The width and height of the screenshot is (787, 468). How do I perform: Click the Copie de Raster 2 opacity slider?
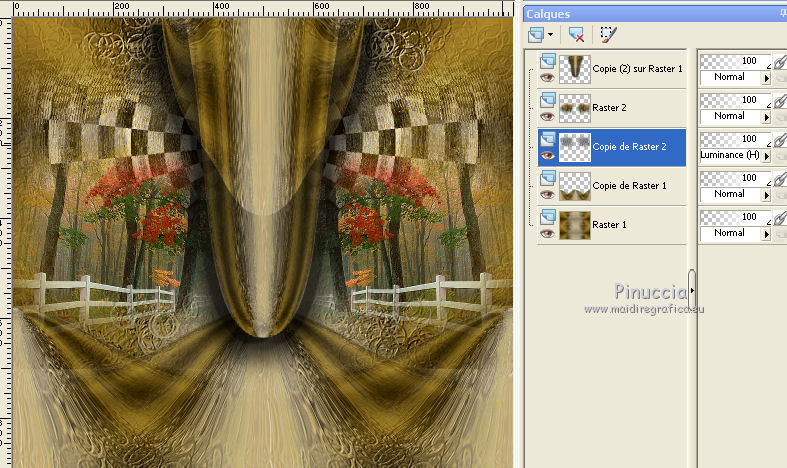(x=735, y=139)
